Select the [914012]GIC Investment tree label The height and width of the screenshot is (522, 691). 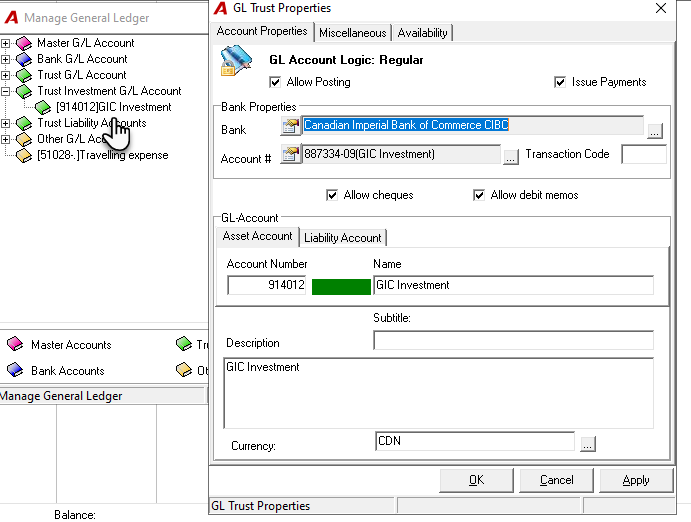(114, 107)
